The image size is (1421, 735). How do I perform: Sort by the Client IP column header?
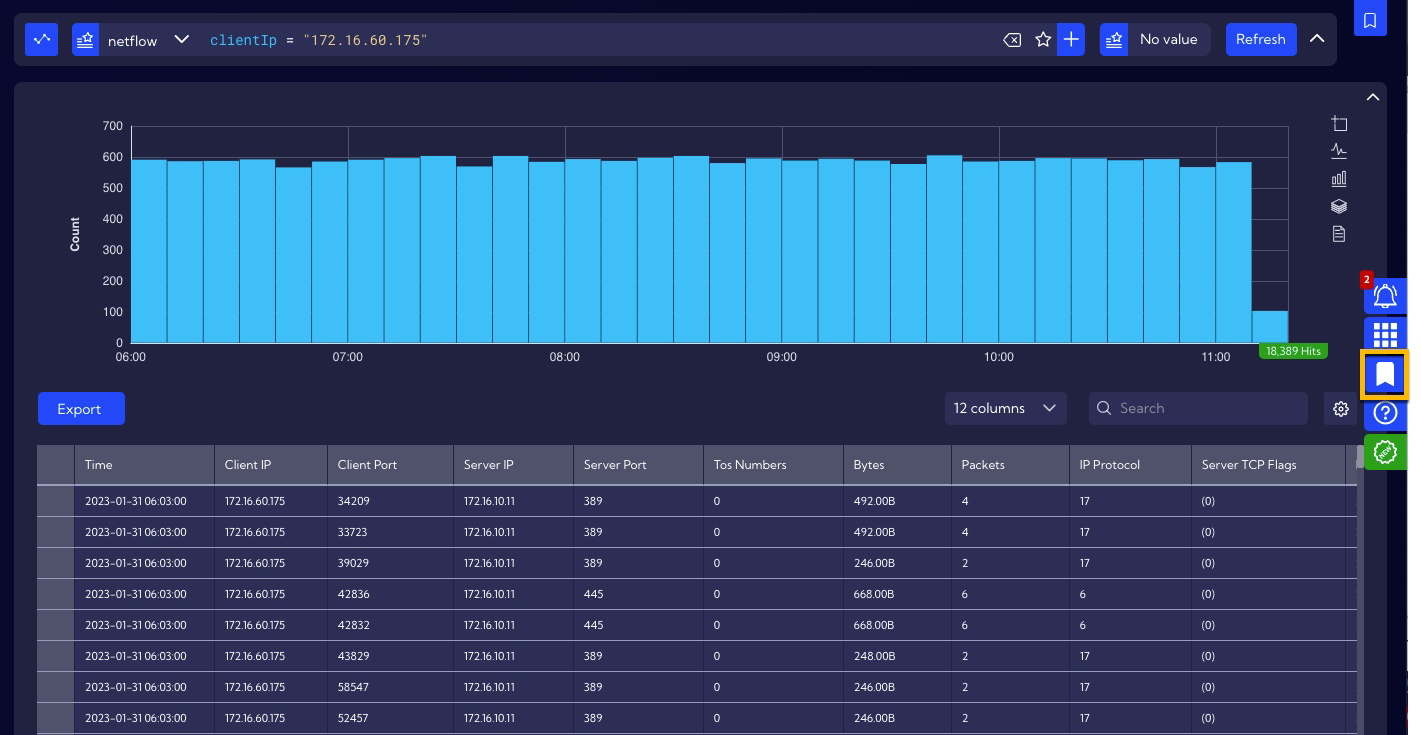point(271,465)
